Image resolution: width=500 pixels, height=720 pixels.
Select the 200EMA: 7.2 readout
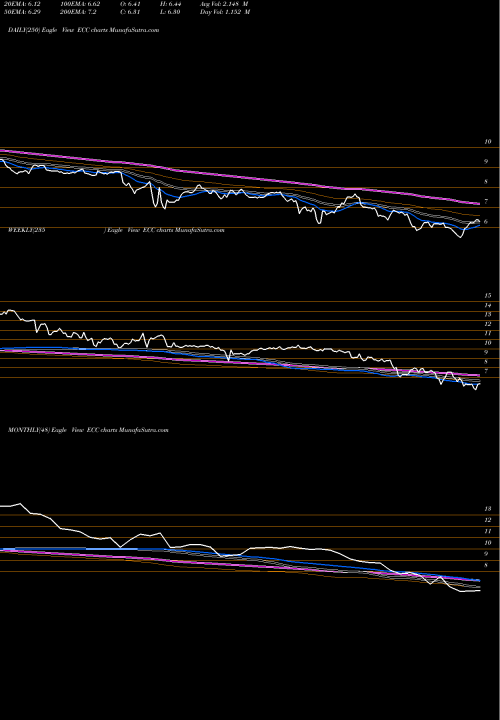(78, 12)
